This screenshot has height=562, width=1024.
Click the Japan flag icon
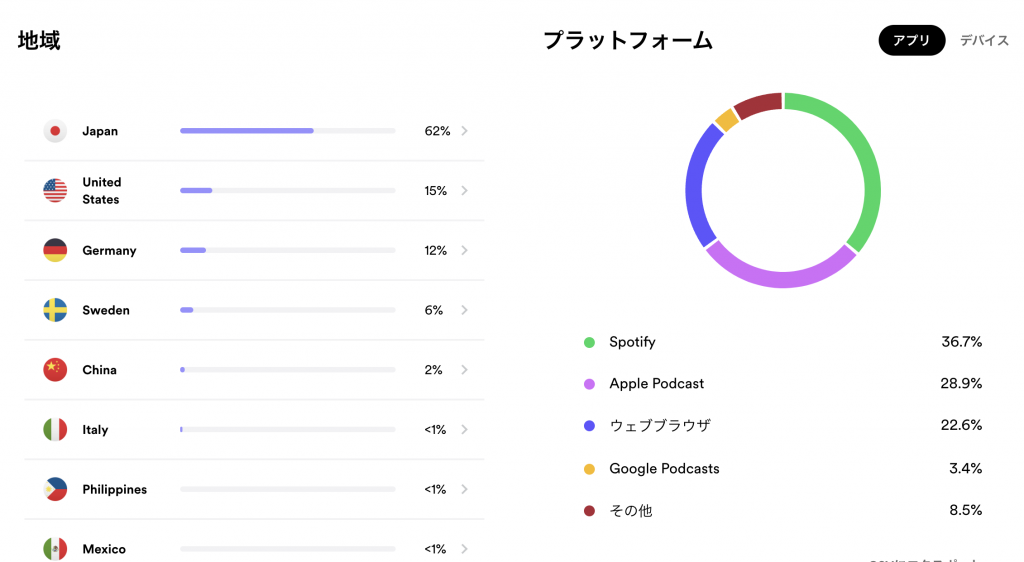(x=55, y=131)
